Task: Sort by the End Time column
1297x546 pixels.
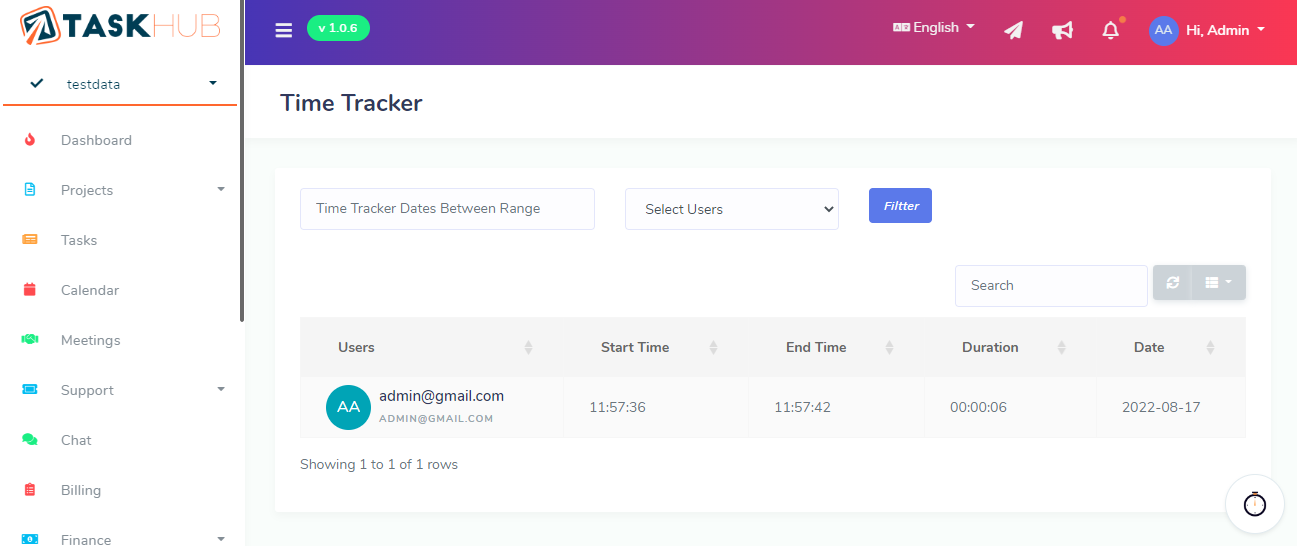Action: (835, 347)
